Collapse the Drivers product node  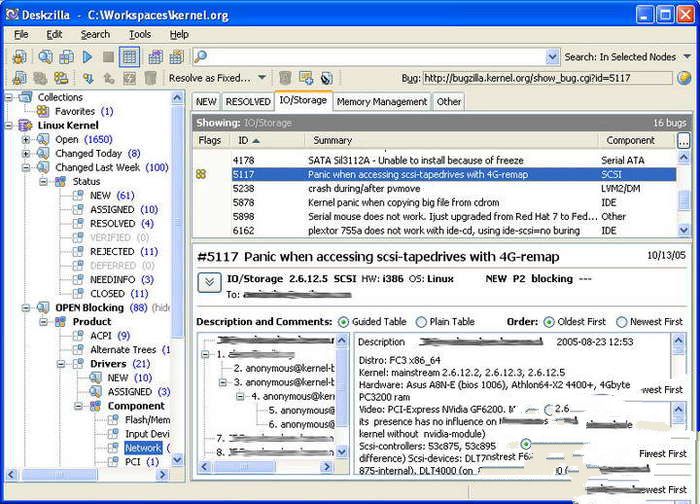pos(61,364)
